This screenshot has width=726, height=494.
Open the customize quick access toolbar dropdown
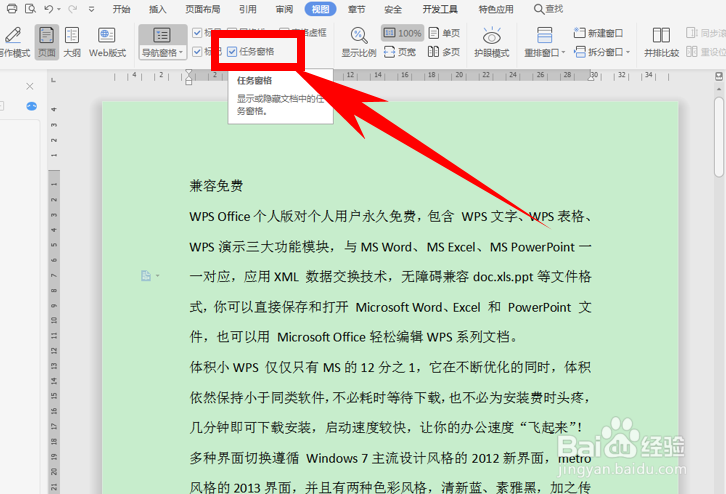91,9
